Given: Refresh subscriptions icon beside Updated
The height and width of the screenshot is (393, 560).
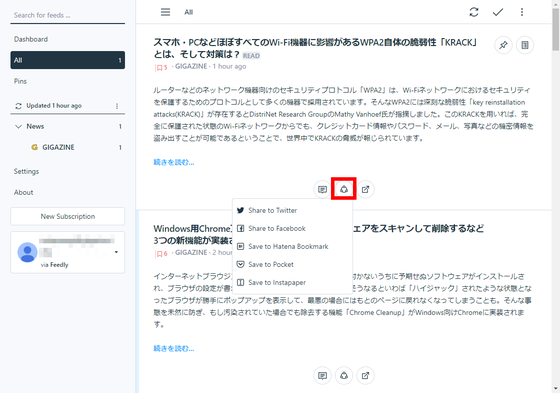Looking at the screenshot, I should [x=18, y=106].
